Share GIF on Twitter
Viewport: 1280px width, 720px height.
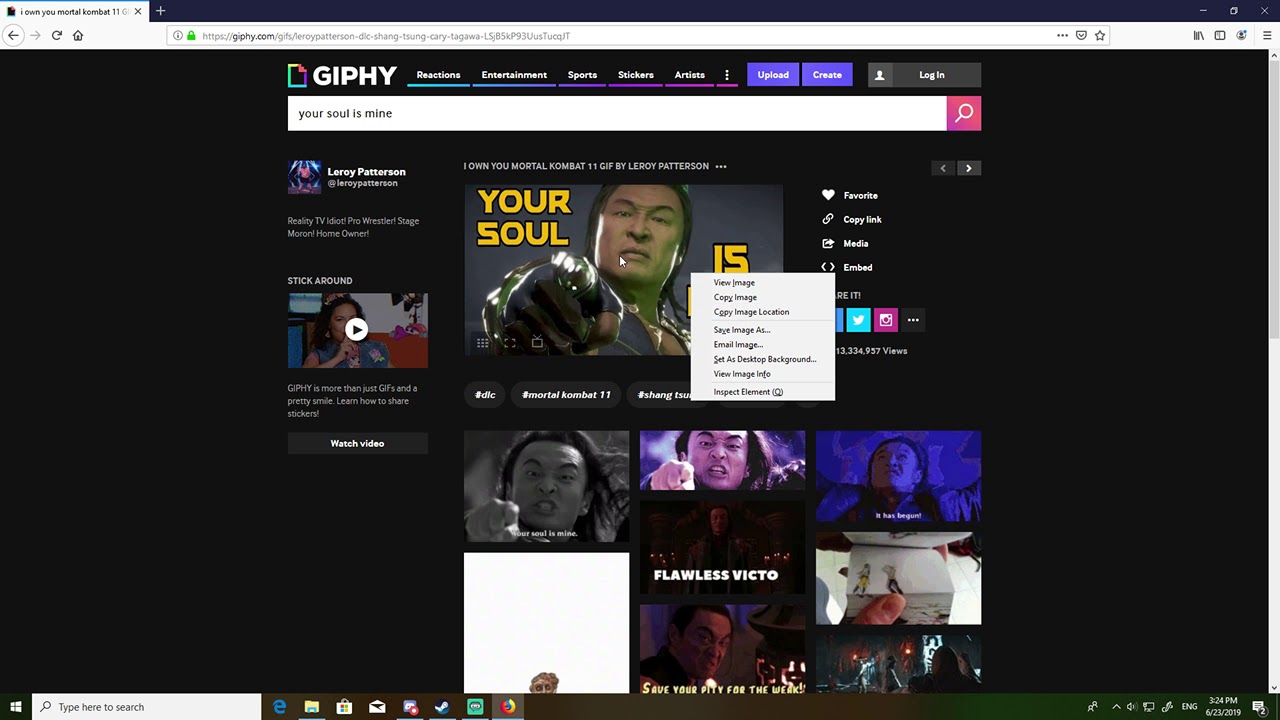[x=859, y=320]
